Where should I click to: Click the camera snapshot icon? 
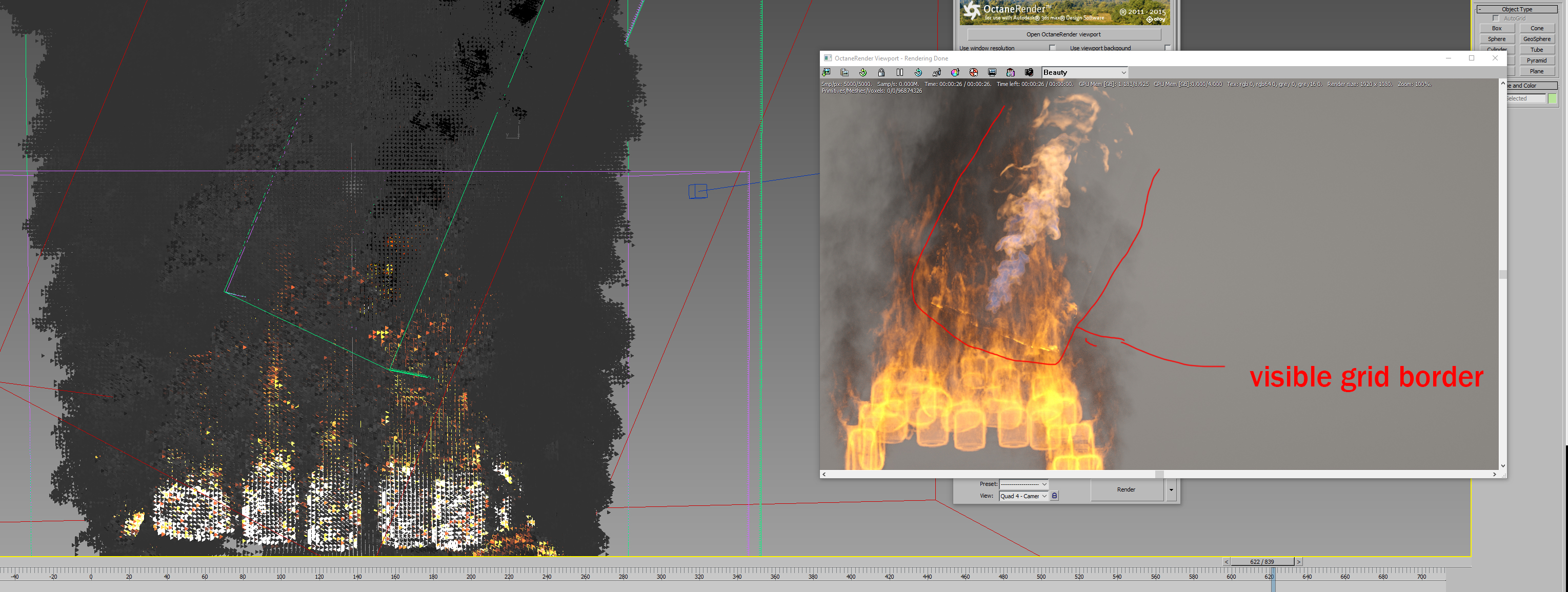click(1029, 72)
